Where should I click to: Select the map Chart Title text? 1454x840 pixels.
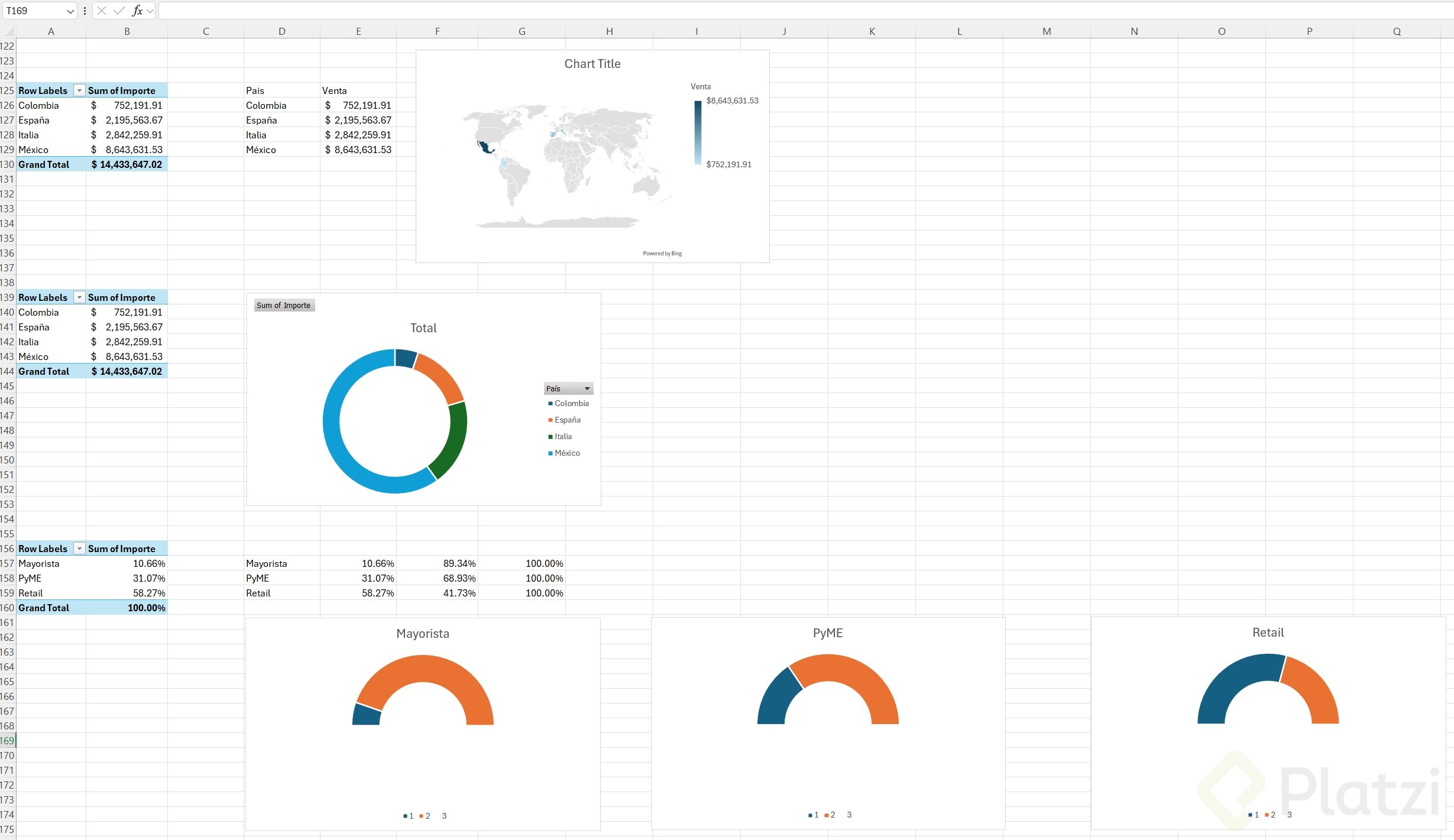click(x=592, y=64)
